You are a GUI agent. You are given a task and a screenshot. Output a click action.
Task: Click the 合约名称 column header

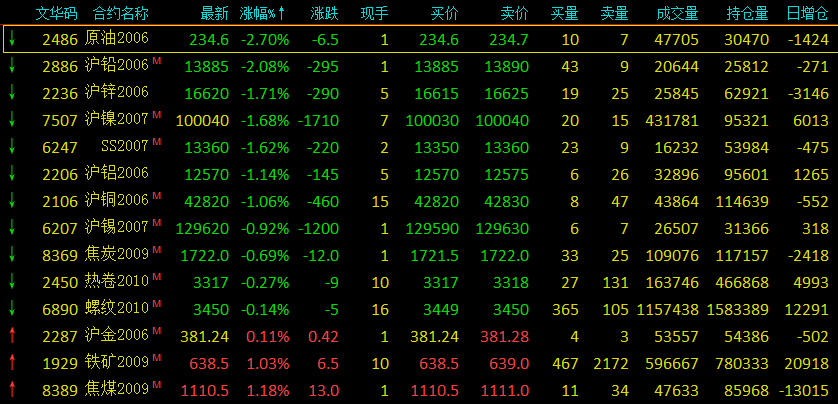point(120,13)
